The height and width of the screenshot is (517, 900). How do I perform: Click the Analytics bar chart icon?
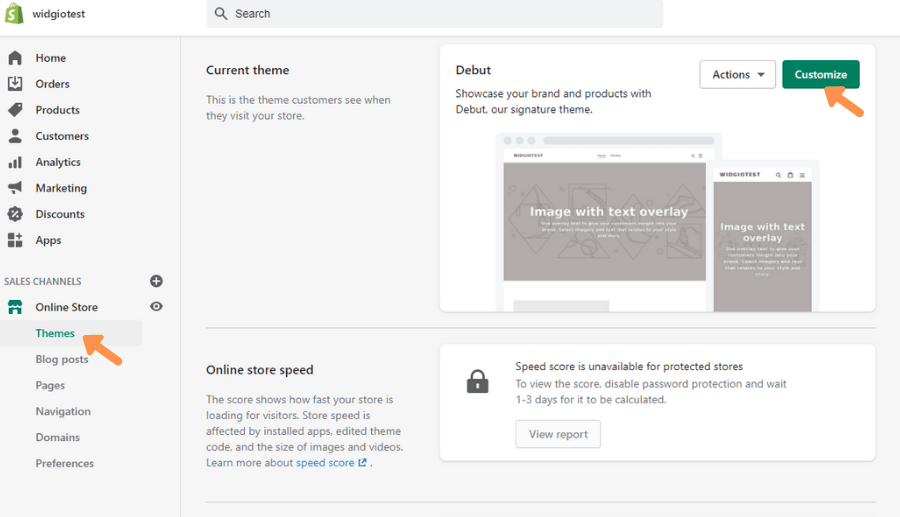click(x=15, y=162)
